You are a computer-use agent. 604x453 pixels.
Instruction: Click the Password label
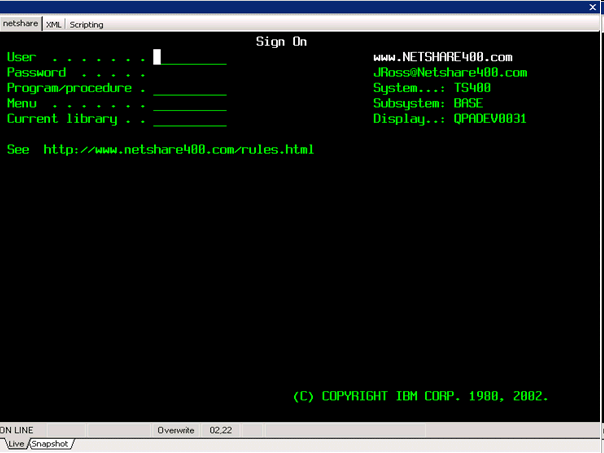tap(37, 73)
